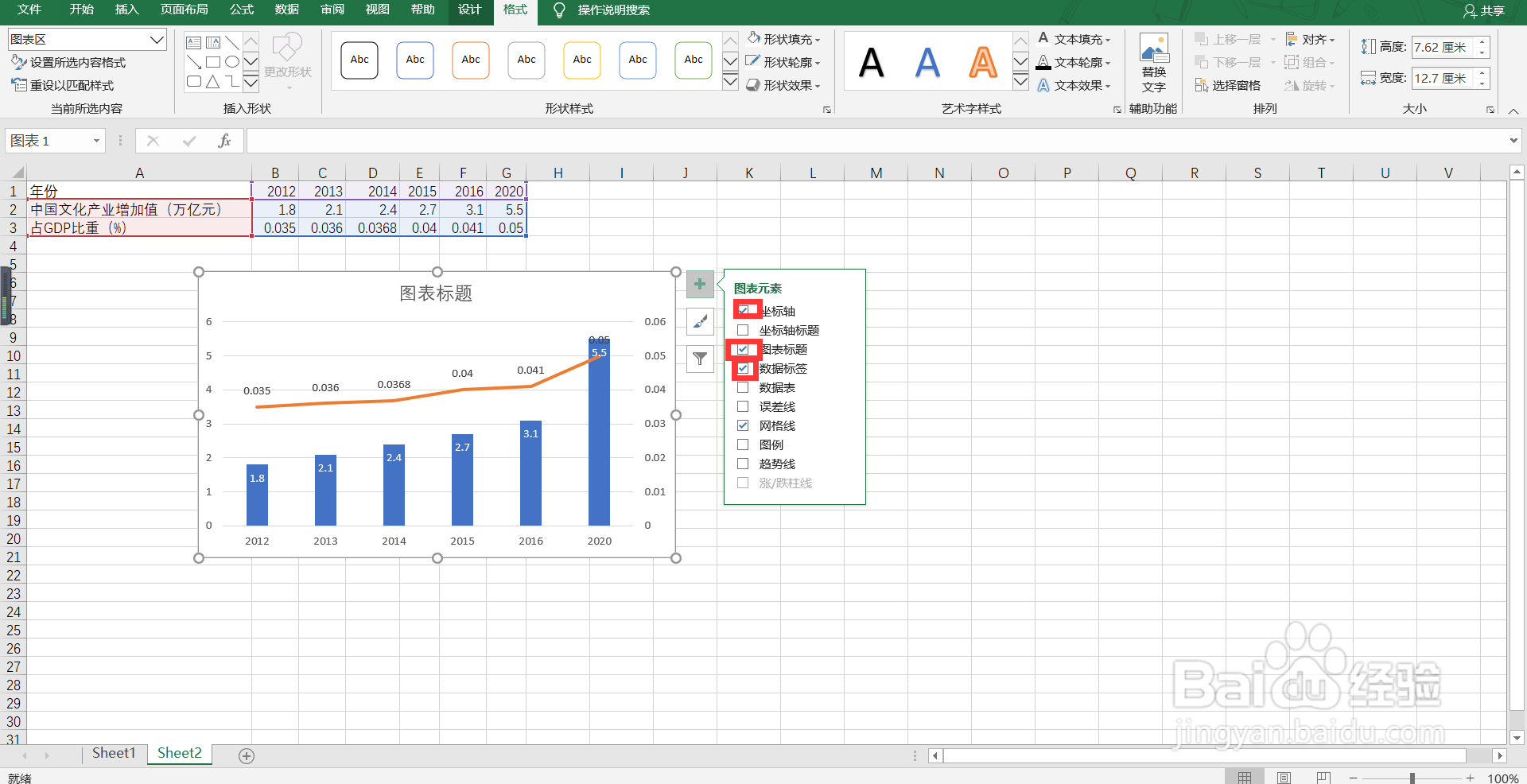Uncheck the Chart Title checkbox
The width and height of the screenshot is (1527, 784).
click(x=743, y=349)
